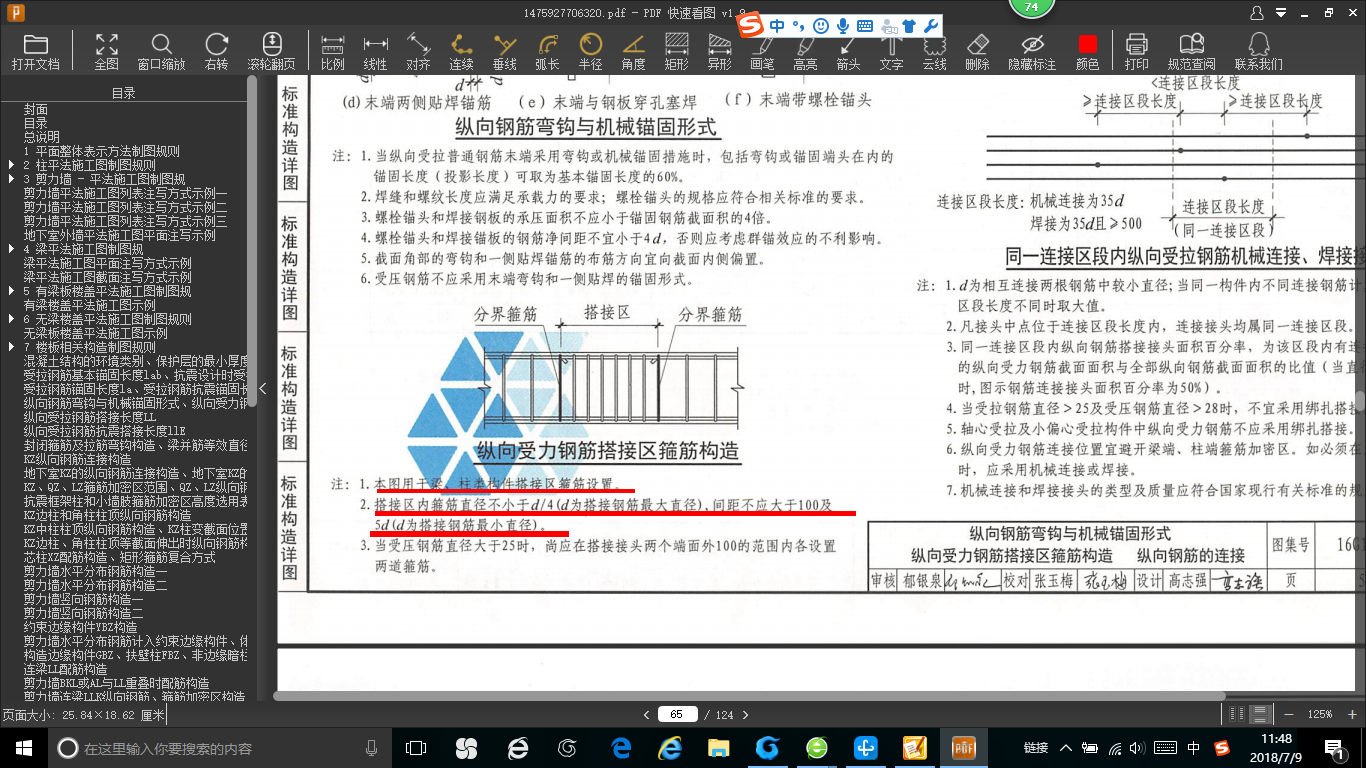Open the 总说明 bookmark
Image resolution: width=1366 pixels, height=768 pixels.
[x=42, y=137]
